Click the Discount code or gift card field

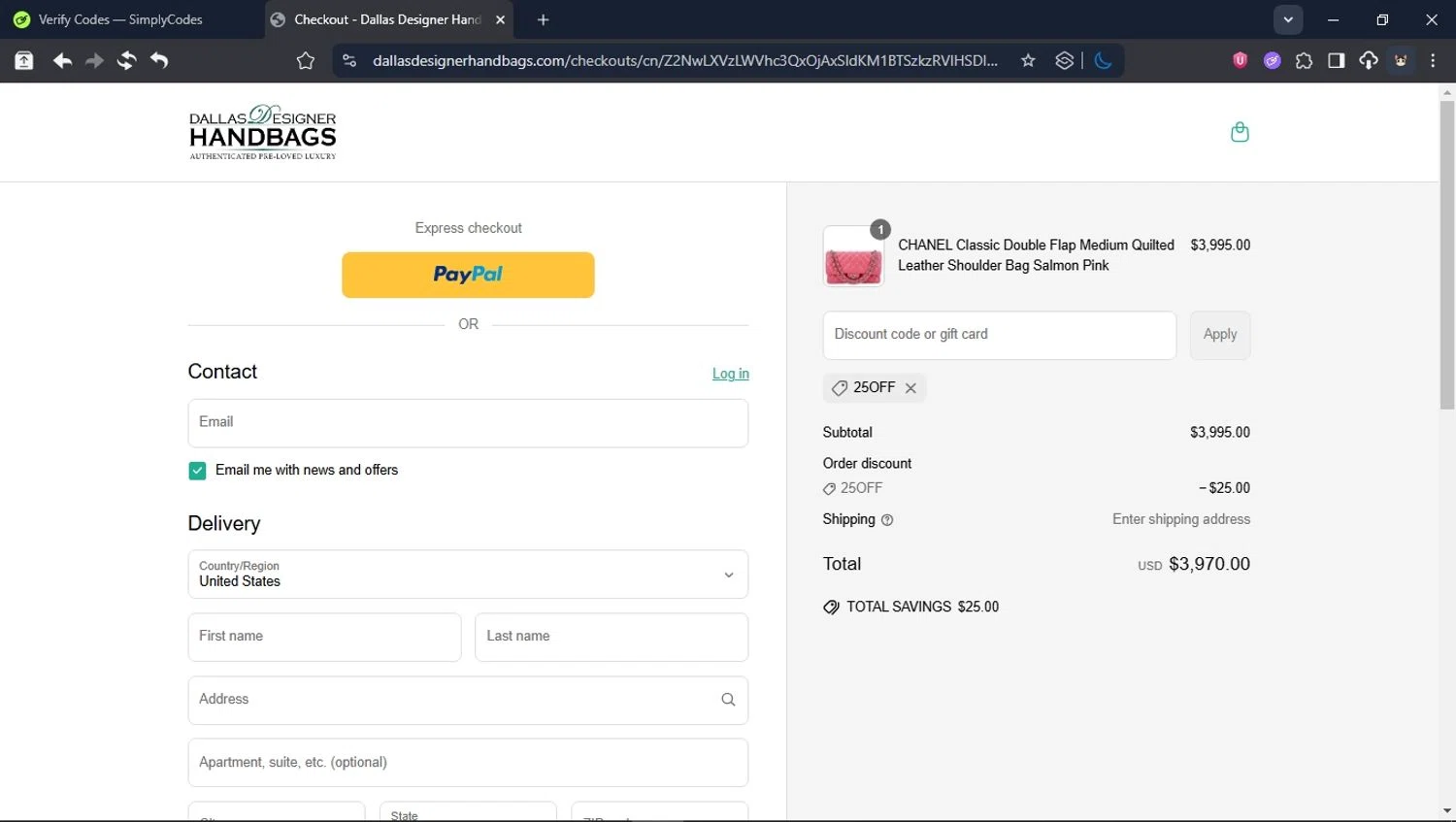(1000, 335)
